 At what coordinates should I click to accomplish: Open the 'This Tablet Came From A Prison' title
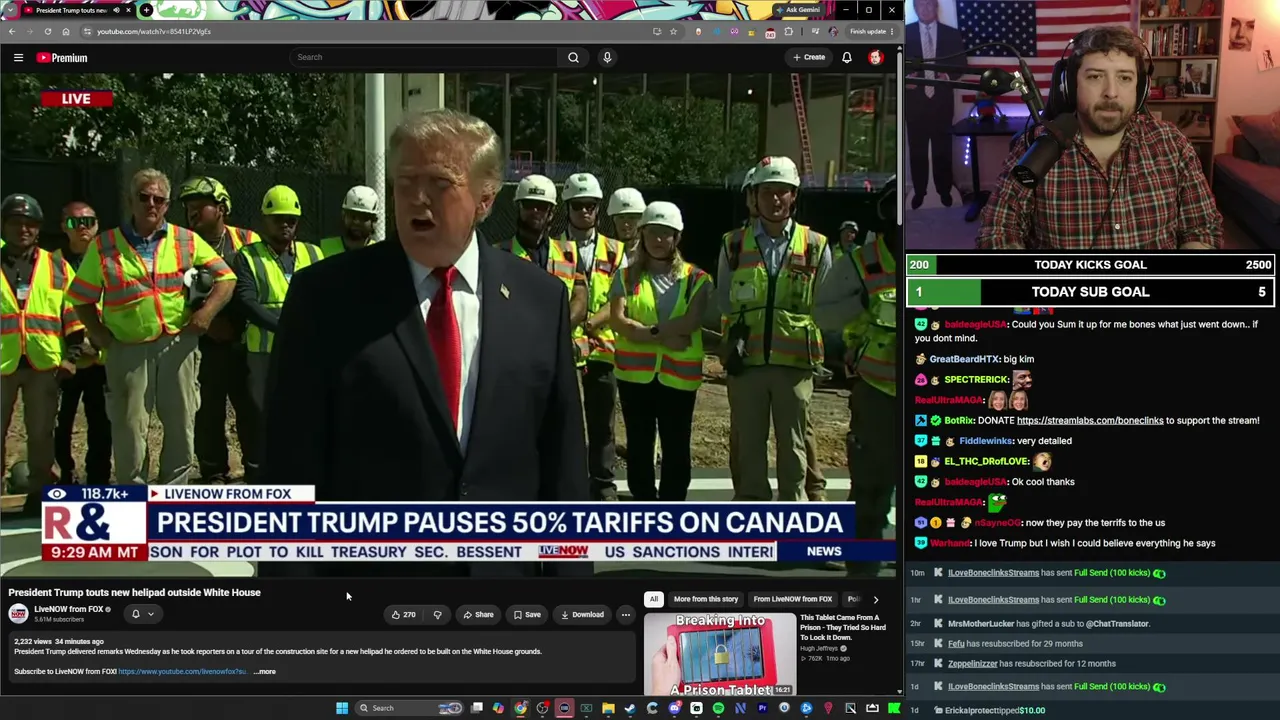843,628
